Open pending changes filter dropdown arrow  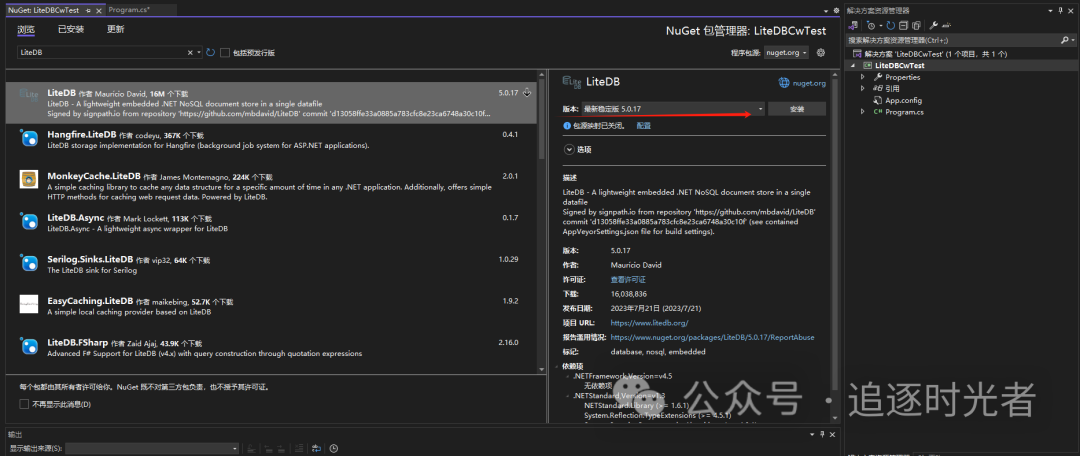pyautogui.click(x=881, y=25)
